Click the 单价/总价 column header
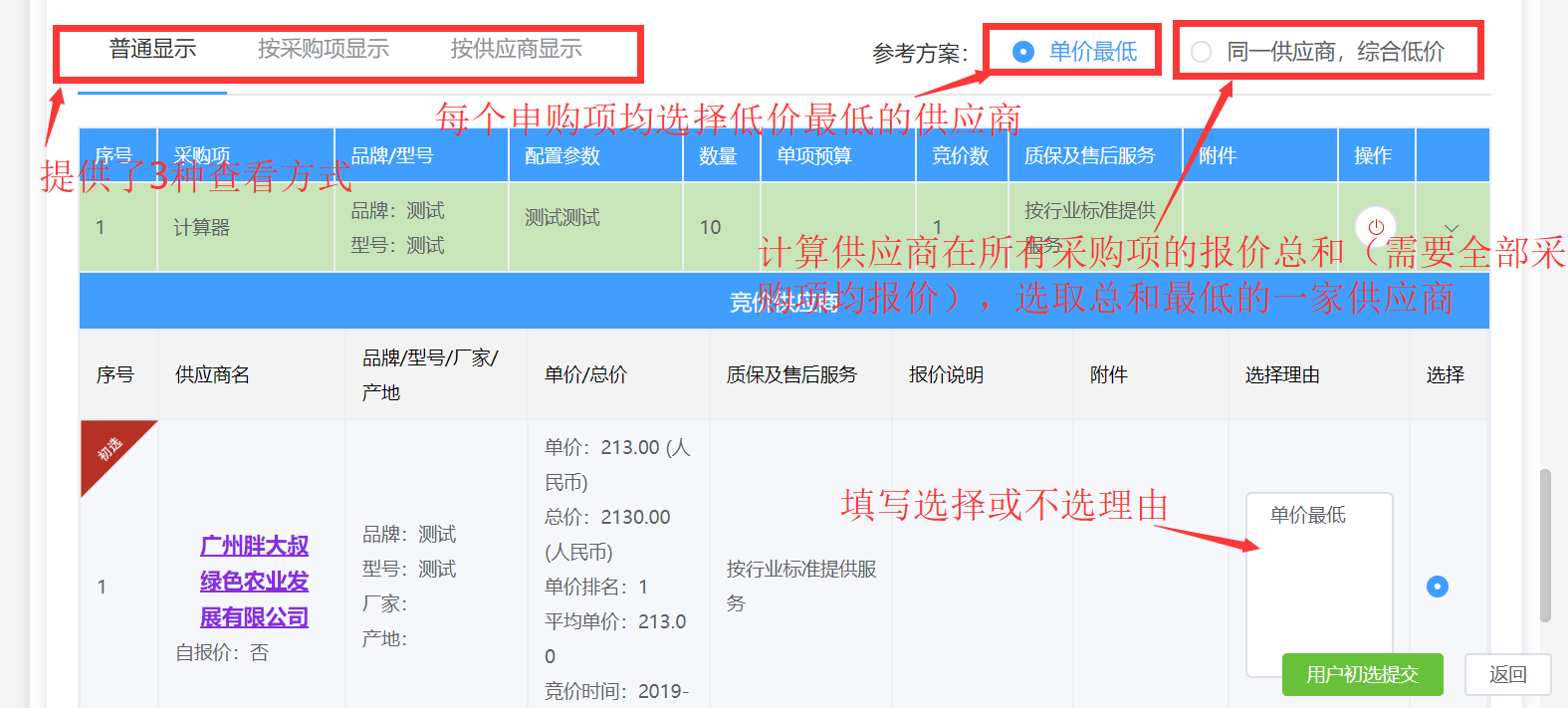The height and width of the screenshot is (708, 1568). click(585, 374)
